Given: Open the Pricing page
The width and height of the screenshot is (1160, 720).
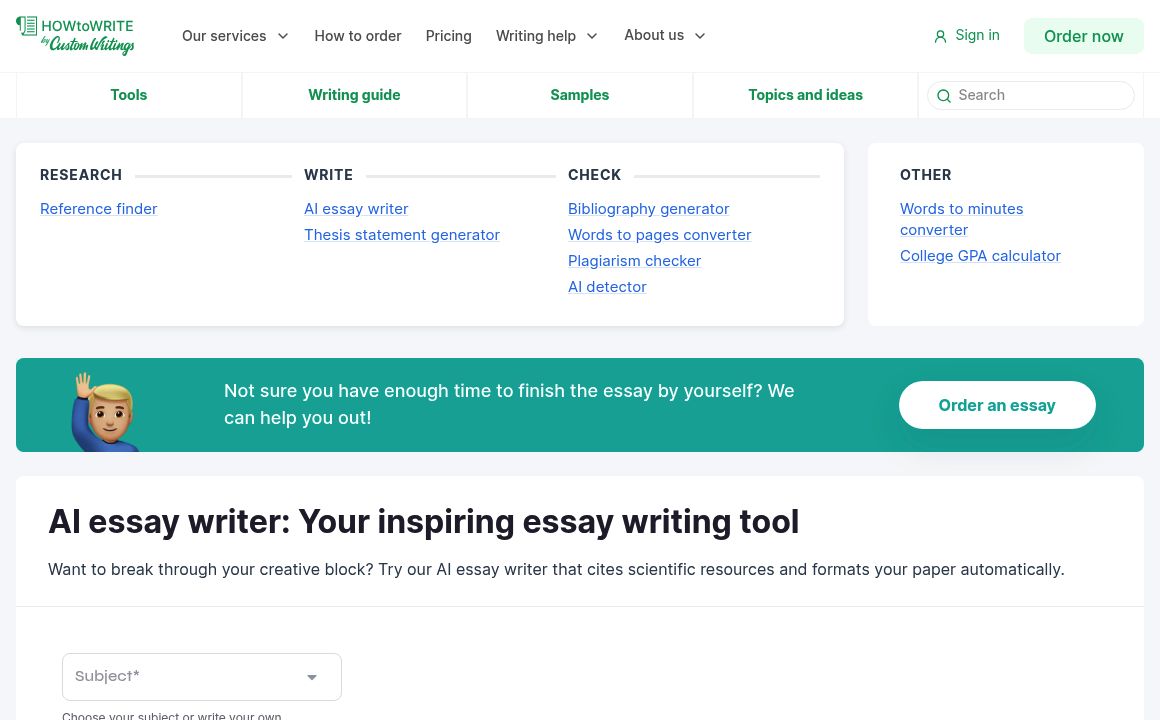Looking at the screenshot, I should point(448,36).
